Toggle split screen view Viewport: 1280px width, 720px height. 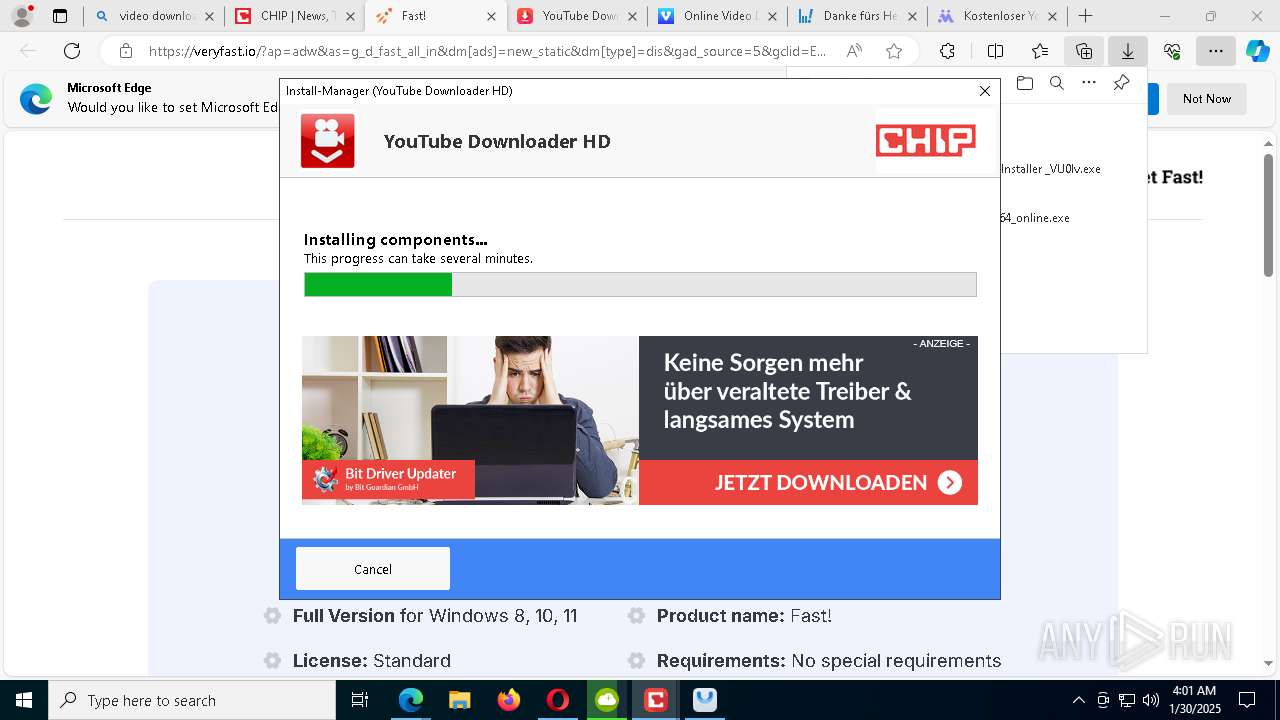click(x=995, y=51)
